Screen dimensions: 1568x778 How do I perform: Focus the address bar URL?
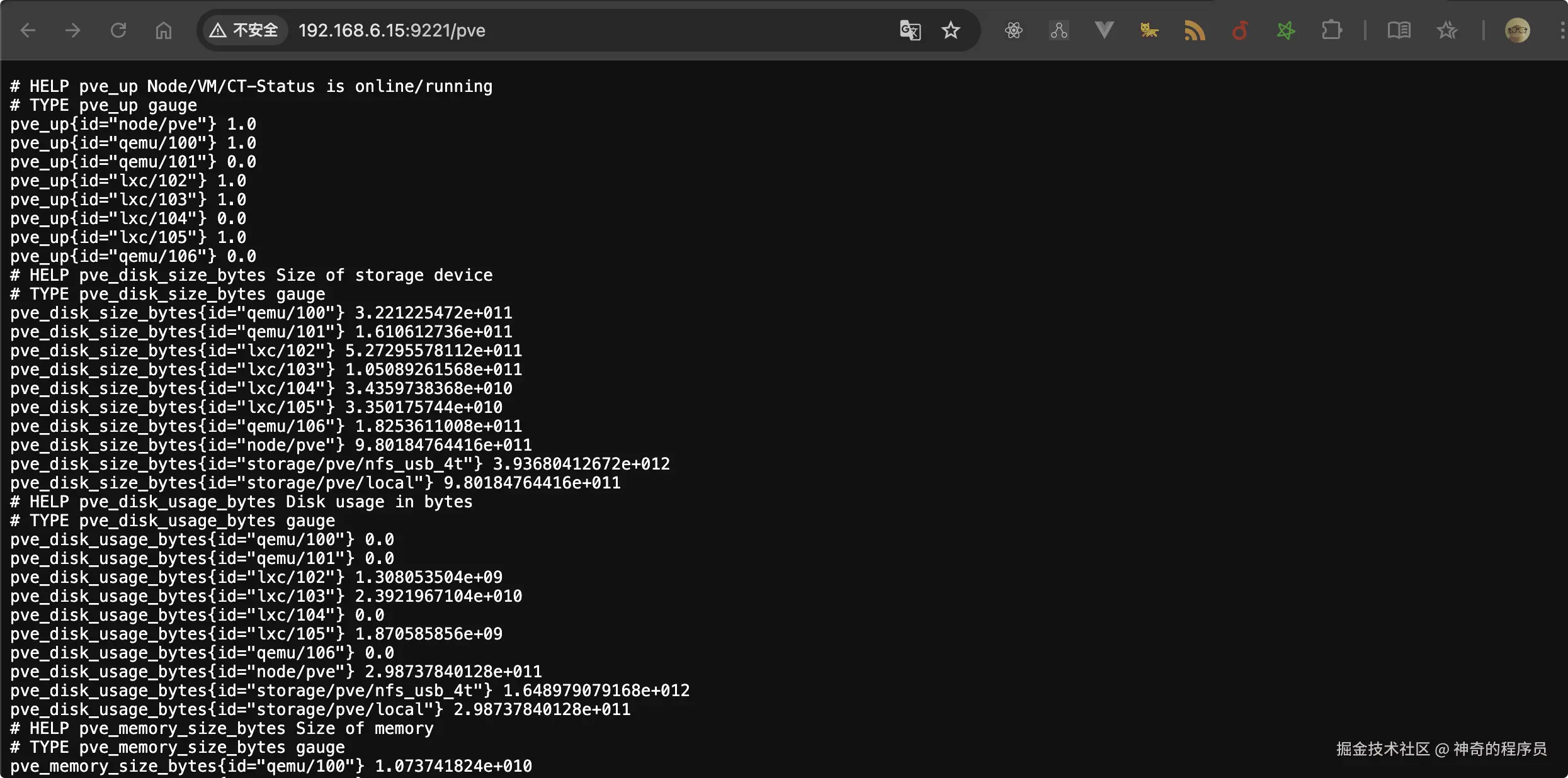[x=392, y=30]
